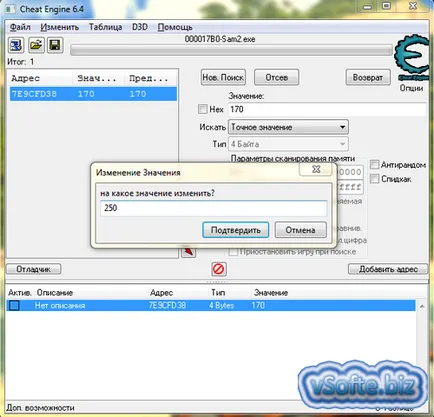Open the Изменить menu
This screenshot has height=417, width=434.
click(60, 27)
